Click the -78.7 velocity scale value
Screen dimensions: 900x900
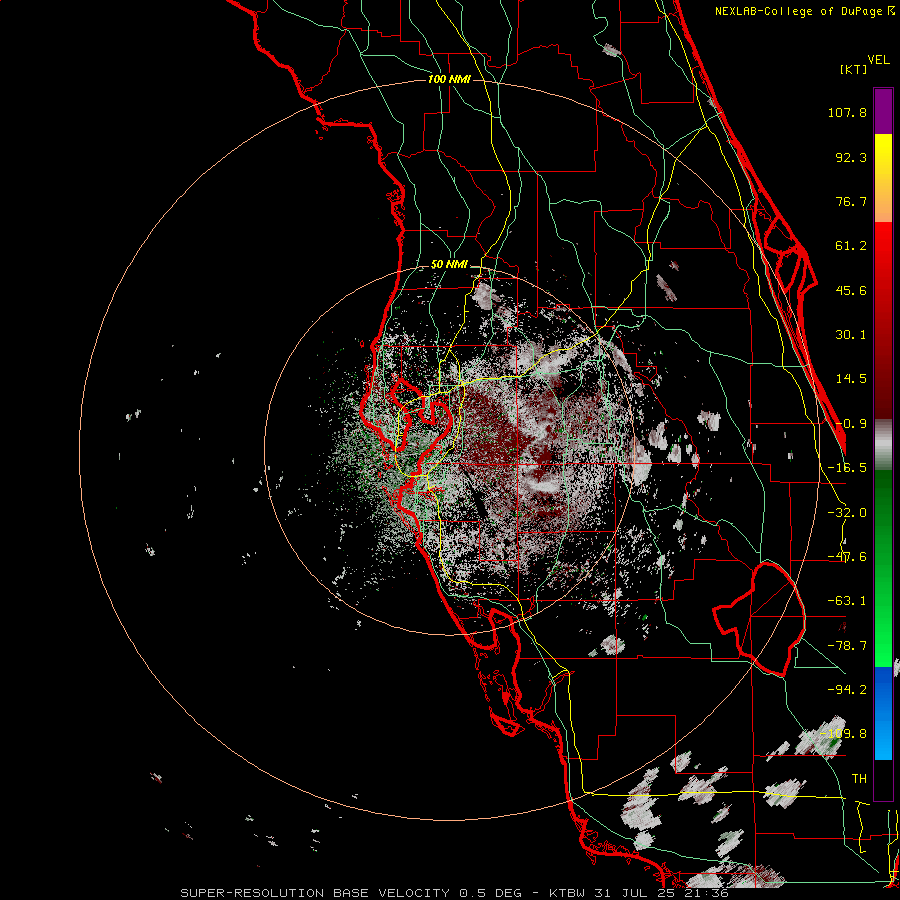coord(847,646)
